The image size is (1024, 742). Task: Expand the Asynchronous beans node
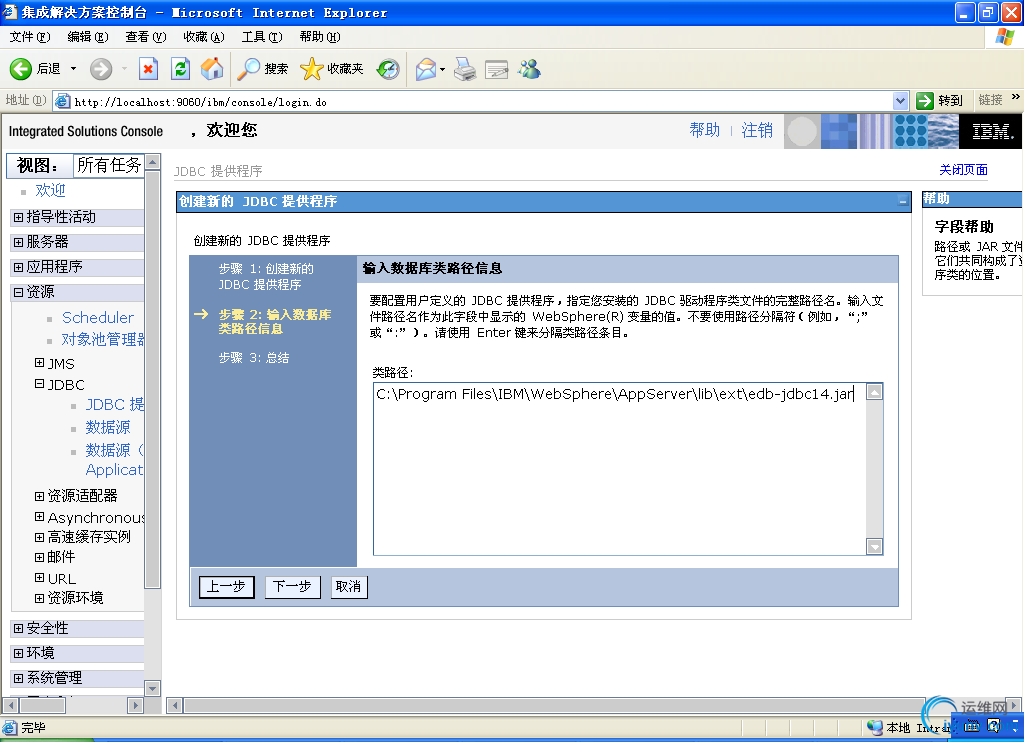pyautogui.click(x=39, y=517)
